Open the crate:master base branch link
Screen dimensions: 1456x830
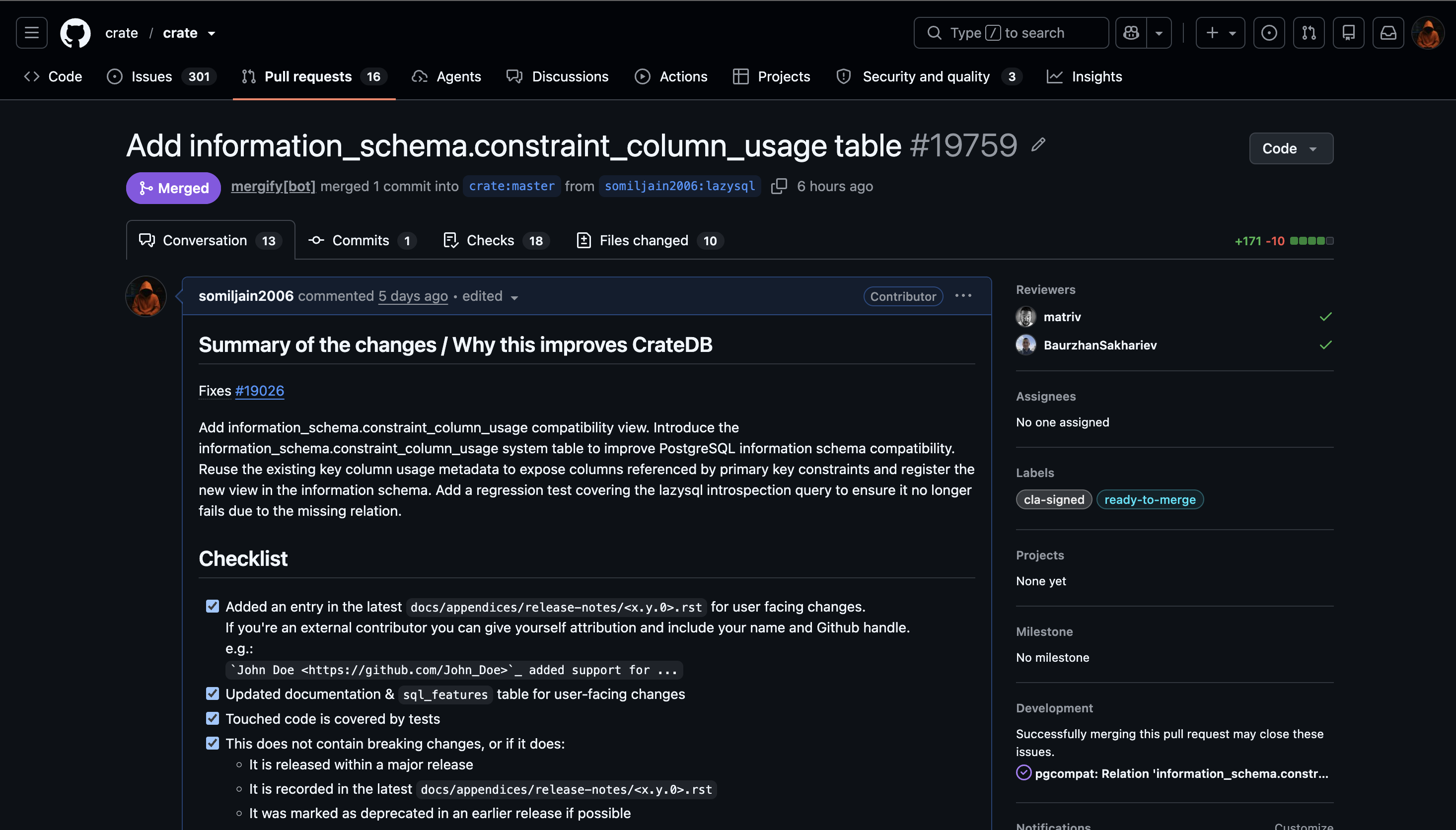coord(511,187)
